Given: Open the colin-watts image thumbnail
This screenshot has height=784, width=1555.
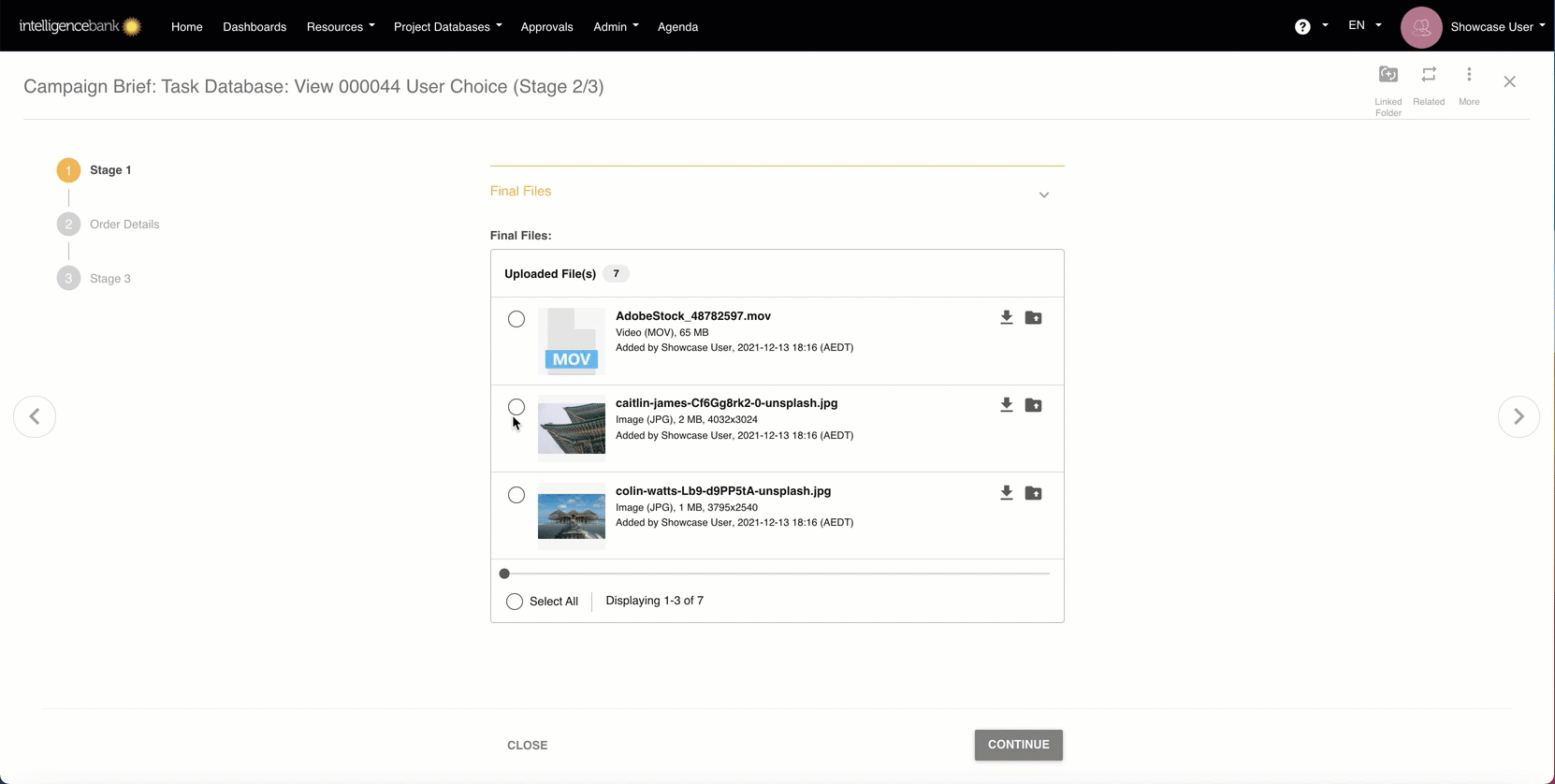Looking at the screenshot, I should [x=571, y=515].
